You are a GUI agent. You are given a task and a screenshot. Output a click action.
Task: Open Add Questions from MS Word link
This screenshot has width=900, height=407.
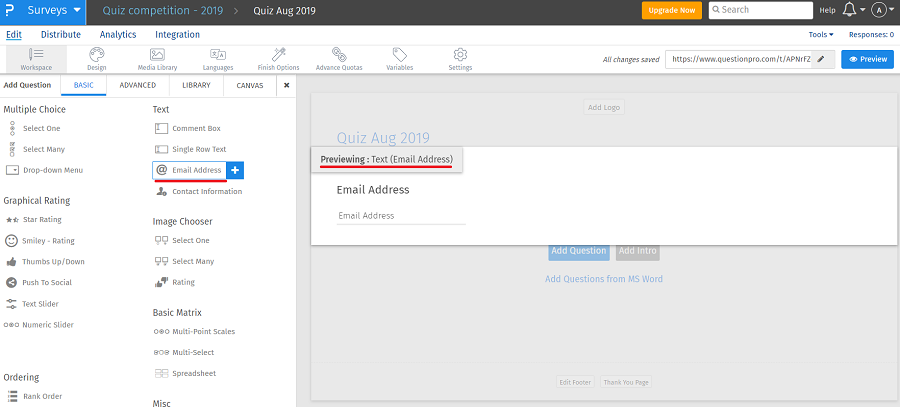tap(604, 279)
